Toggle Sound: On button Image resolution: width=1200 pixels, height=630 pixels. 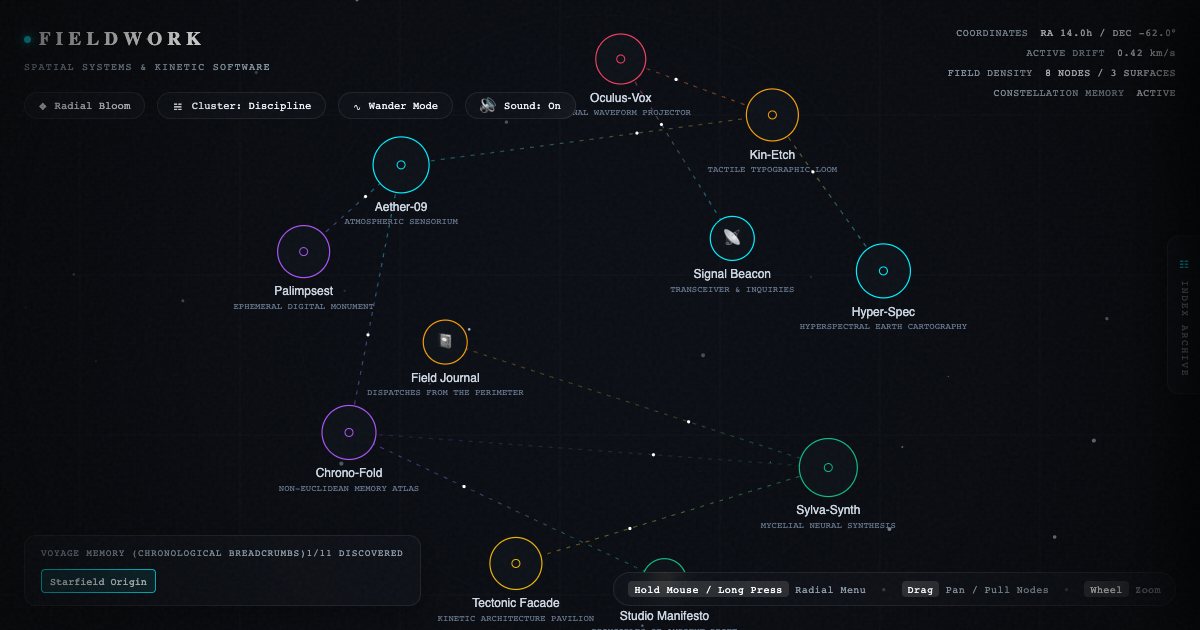[x=520, y=106]
